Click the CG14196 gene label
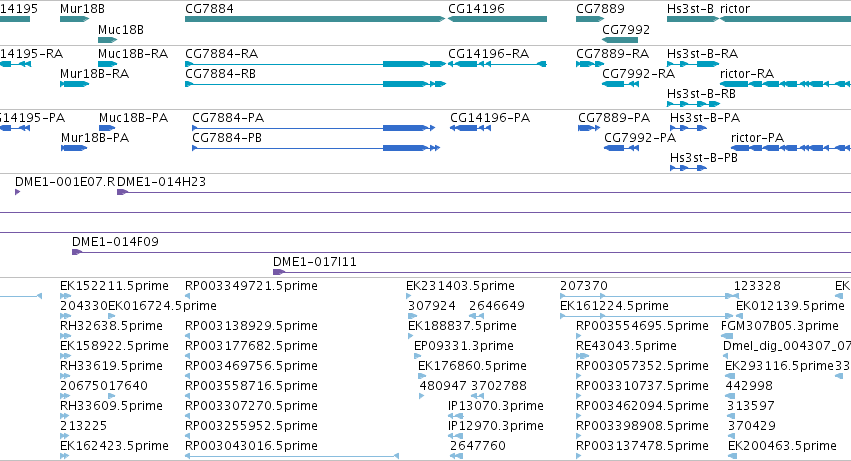The image size is (851, 461). click(x=476, y=9)
